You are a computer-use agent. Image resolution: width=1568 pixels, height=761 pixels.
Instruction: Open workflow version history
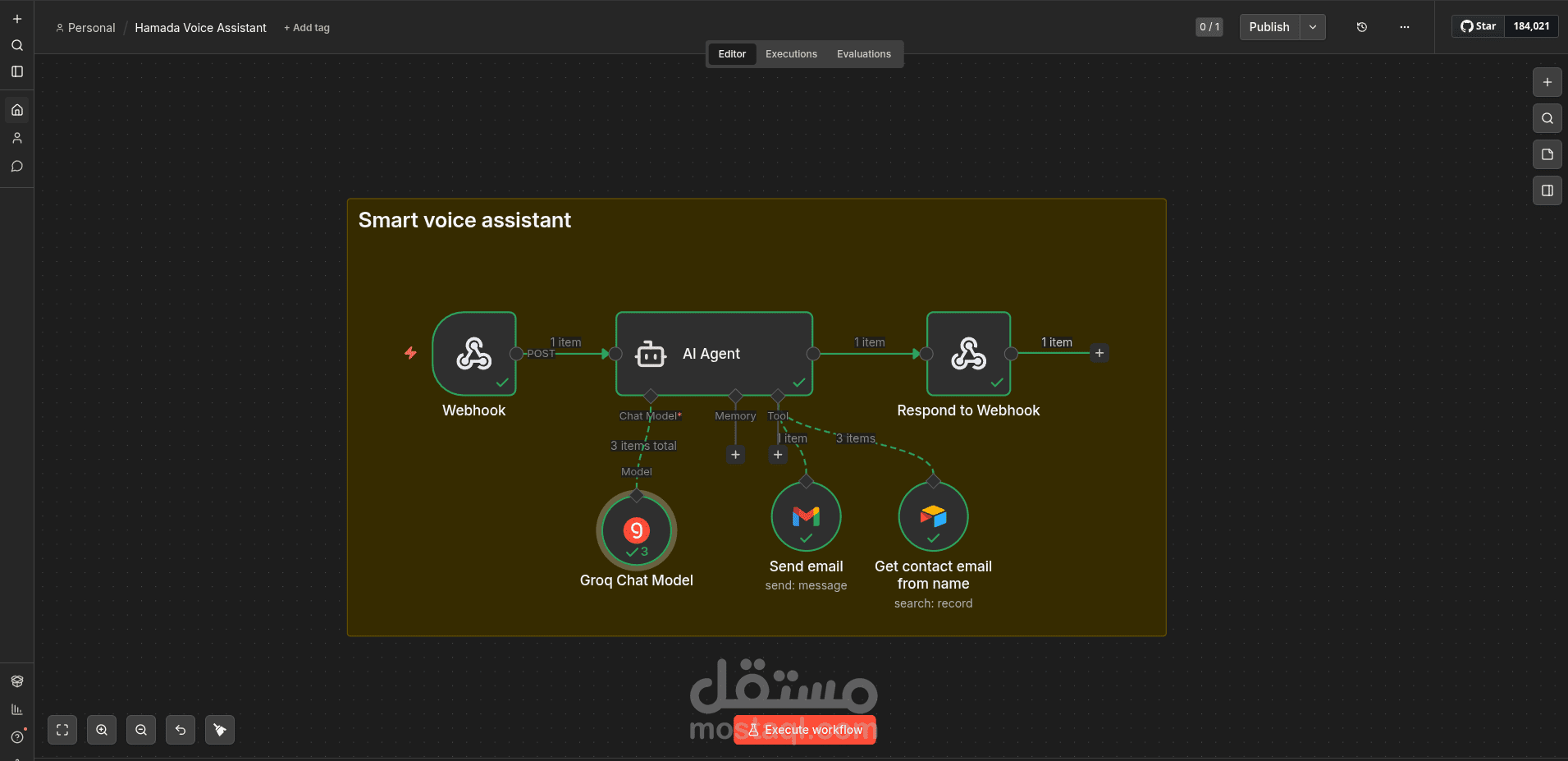[x=1362, y=26]
